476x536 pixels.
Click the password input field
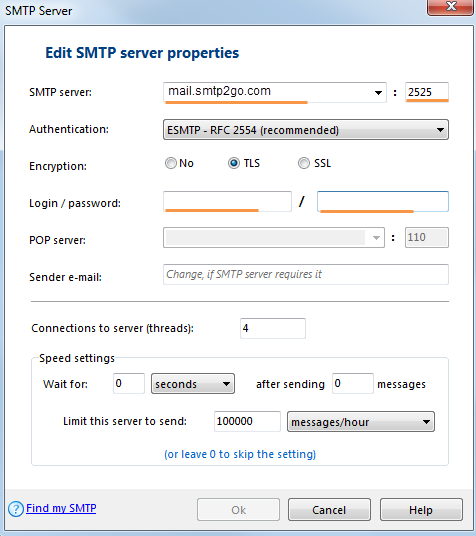point(383,201)
